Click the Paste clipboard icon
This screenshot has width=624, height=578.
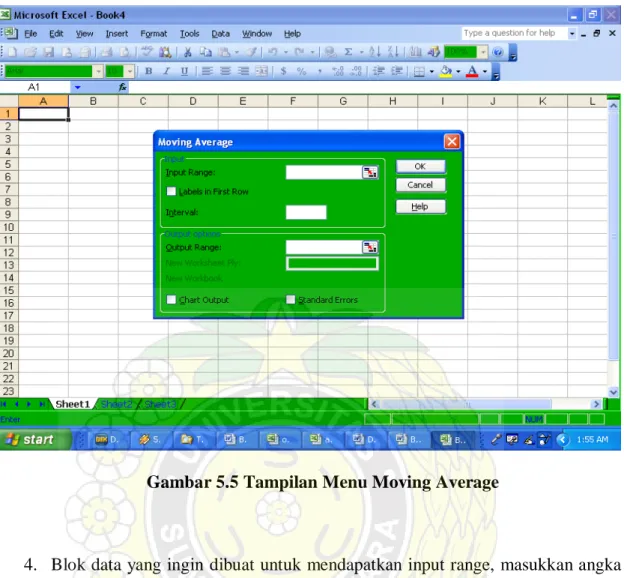(224, 52)
